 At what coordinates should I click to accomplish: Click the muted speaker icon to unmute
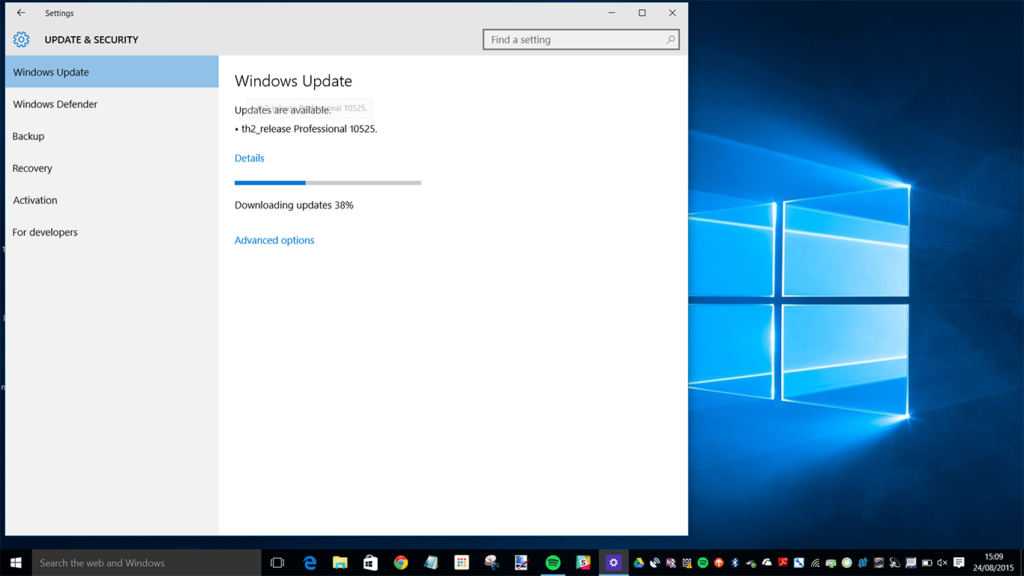pyautogui.click(x=942, y=562)
